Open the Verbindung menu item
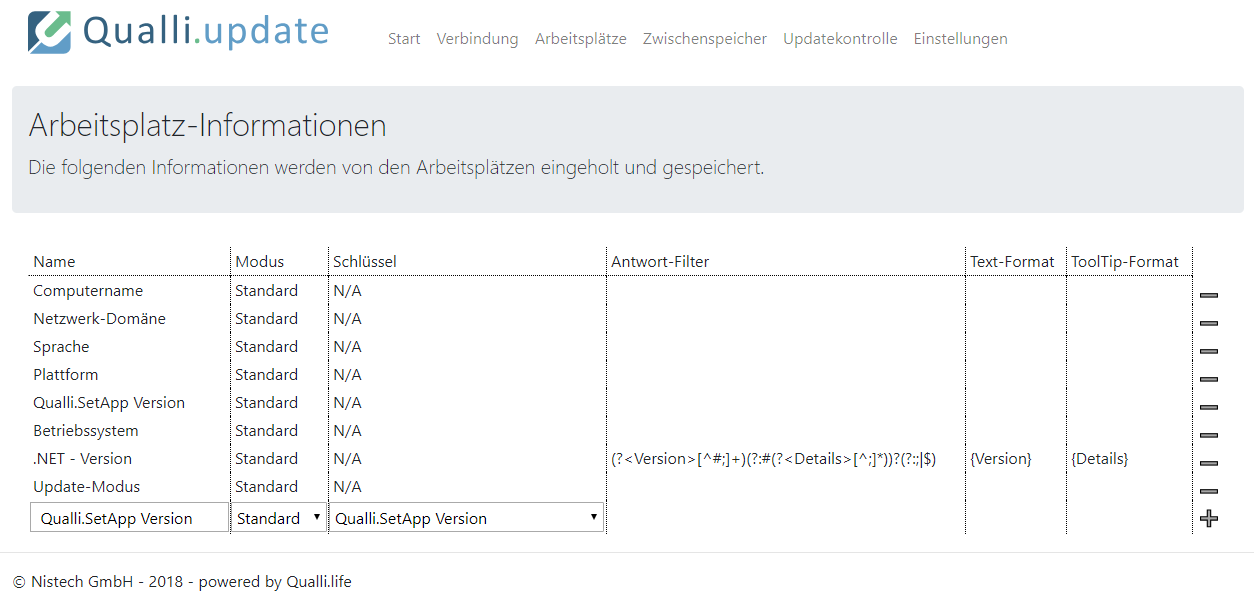Viewport: 1254px width, 603px height. pyautogui.click(x=477, y=39)
